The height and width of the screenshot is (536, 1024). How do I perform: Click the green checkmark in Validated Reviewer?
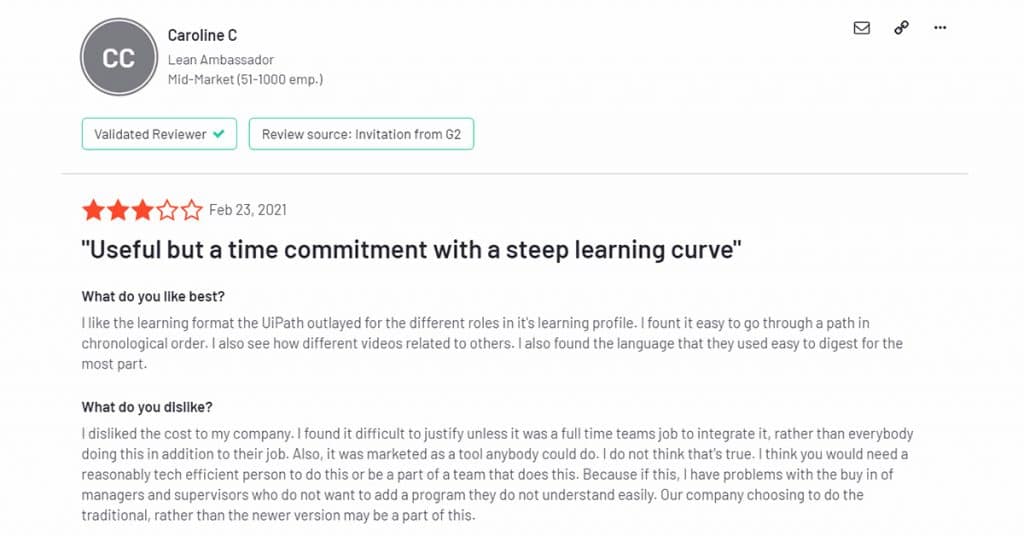[x=219, y=134]
